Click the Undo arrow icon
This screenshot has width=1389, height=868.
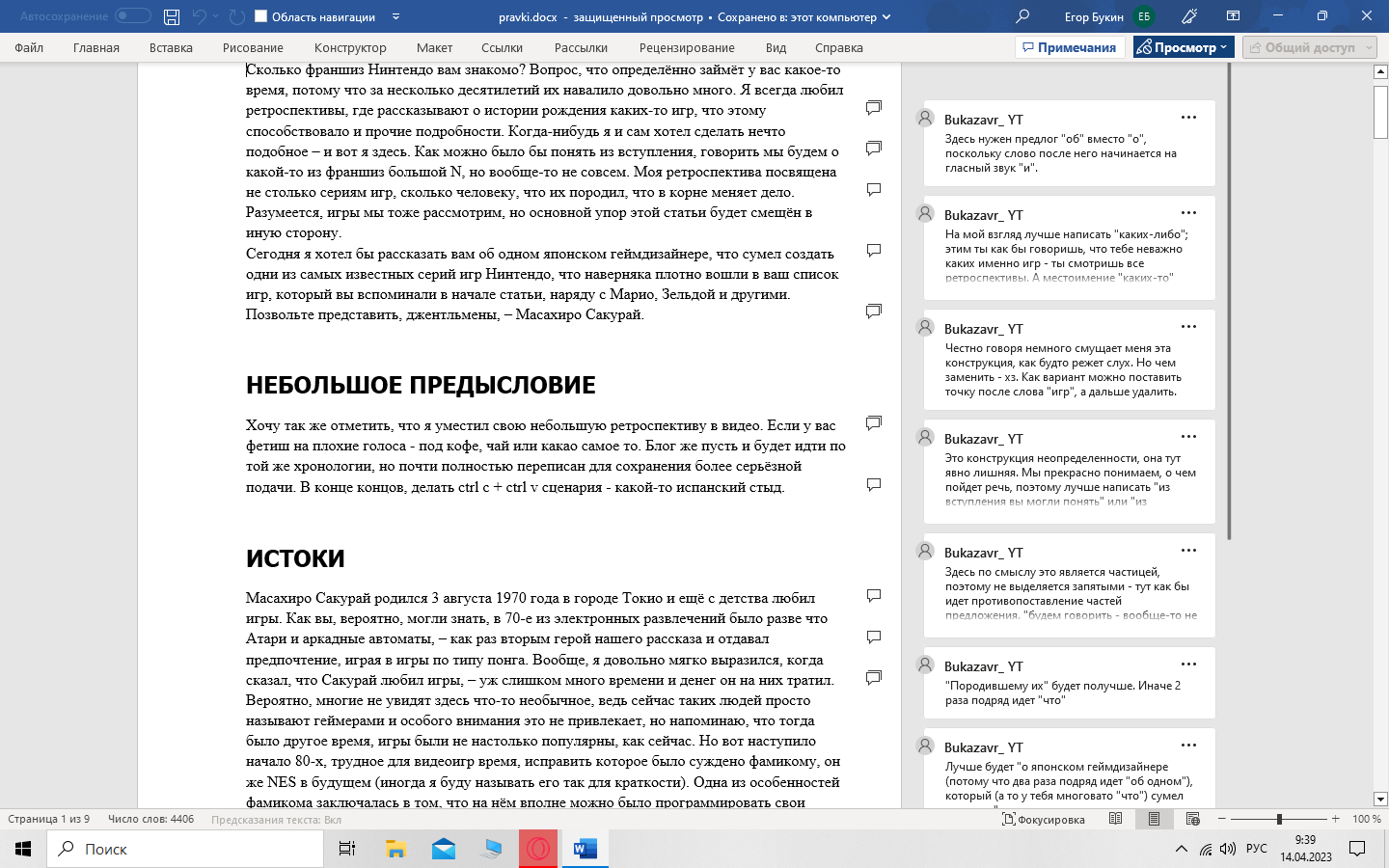[x=200, y=16]
